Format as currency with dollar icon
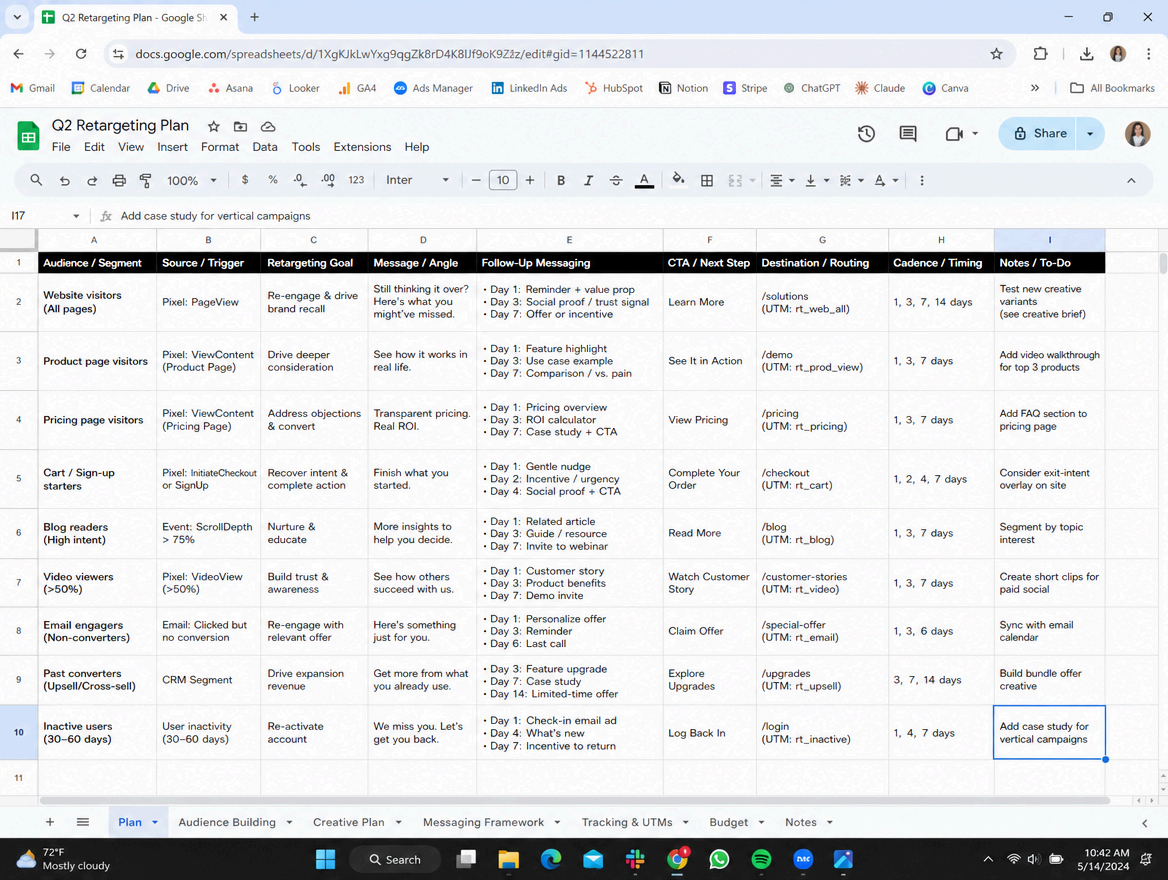1168x880 pixels. [245, 180]
